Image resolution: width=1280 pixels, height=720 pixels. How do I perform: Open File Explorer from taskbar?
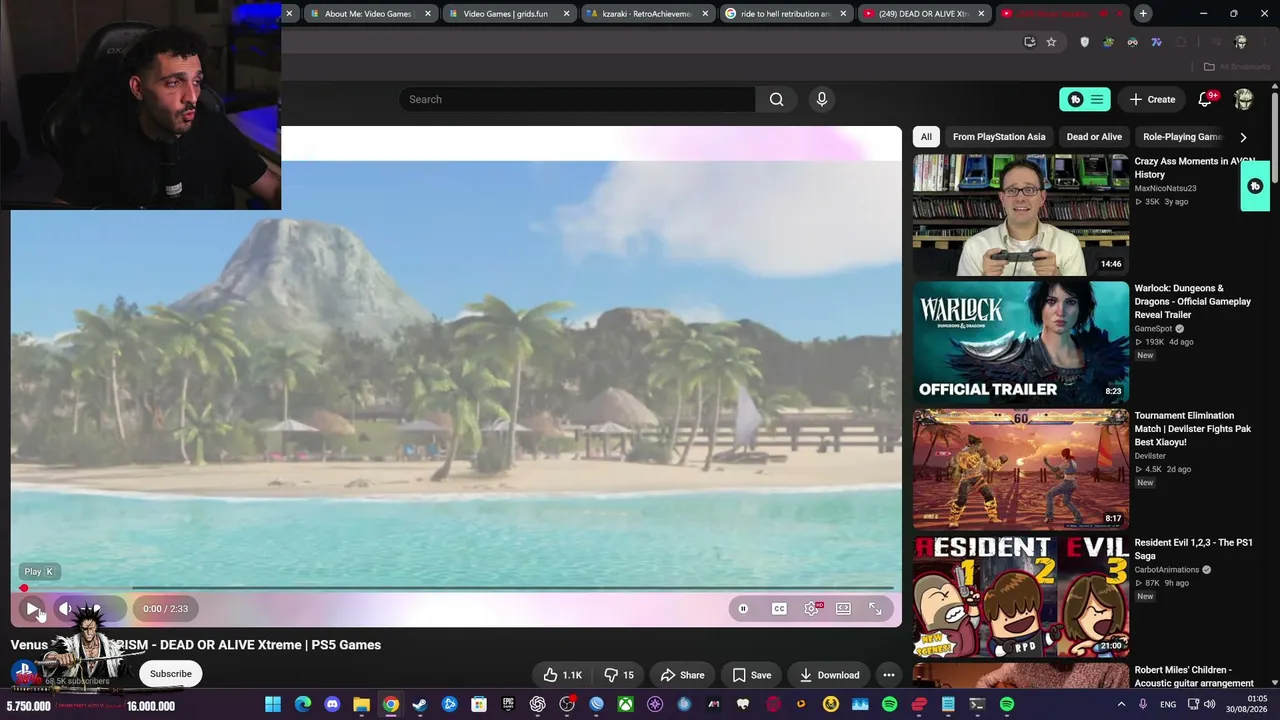pyautogui.click(x=361, y=705)
